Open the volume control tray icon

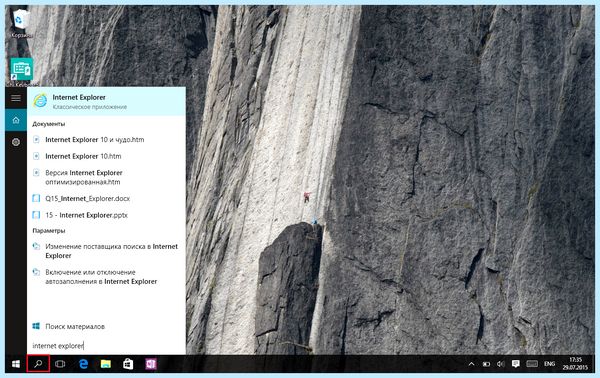coord(501,364)
